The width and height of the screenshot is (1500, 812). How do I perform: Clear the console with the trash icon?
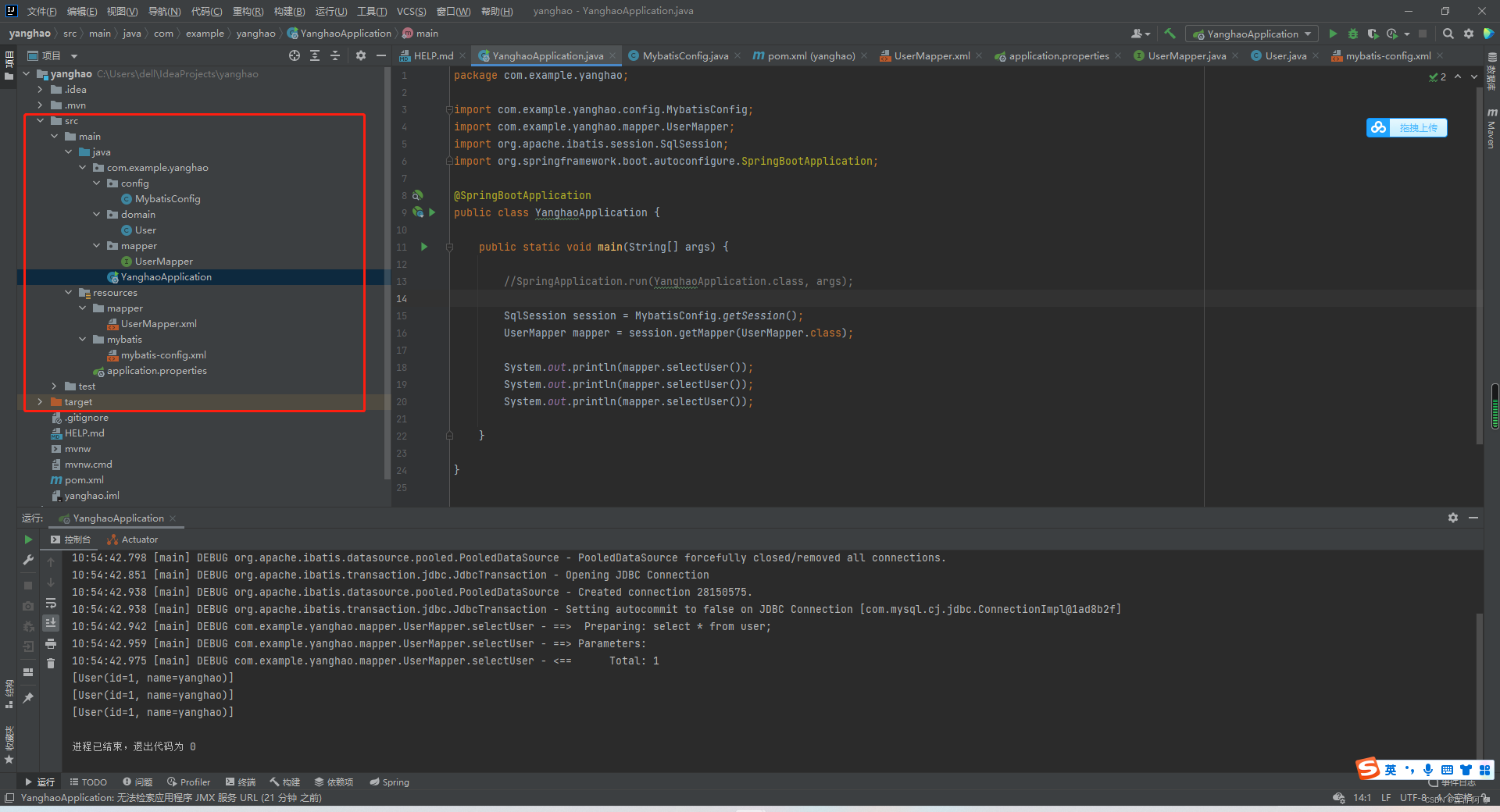click(51, 663)
